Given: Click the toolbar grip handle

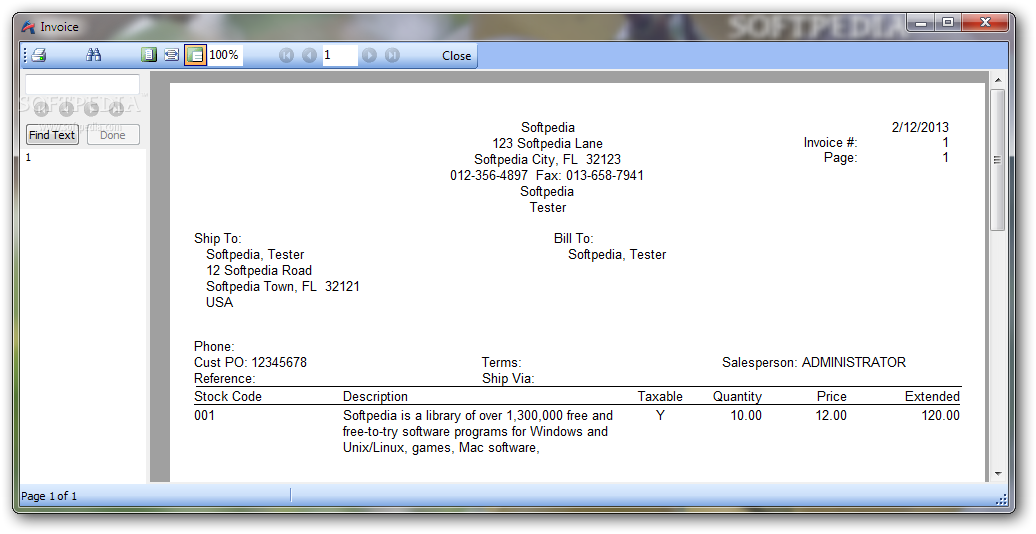Looking at the screenshot, I should point(25,56).
